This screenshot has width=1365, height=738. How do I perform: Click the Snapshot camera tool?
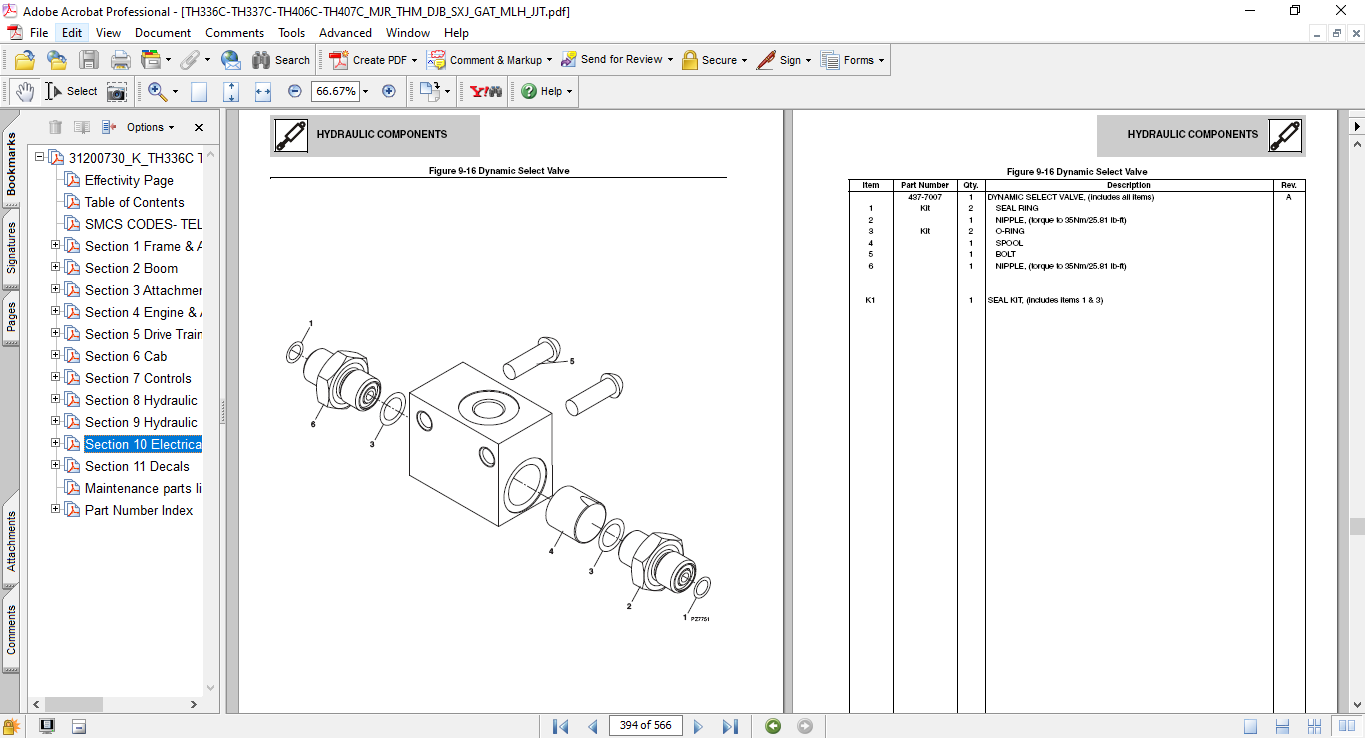[117, 91]
